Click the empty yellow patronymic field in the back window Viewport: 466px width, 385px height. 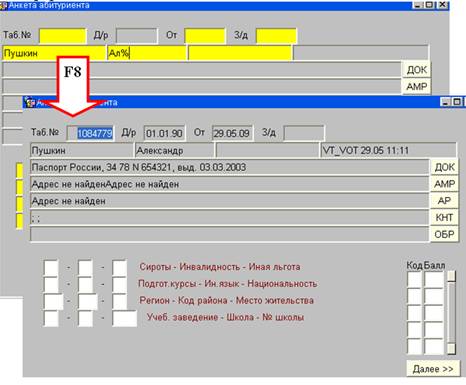240,53
